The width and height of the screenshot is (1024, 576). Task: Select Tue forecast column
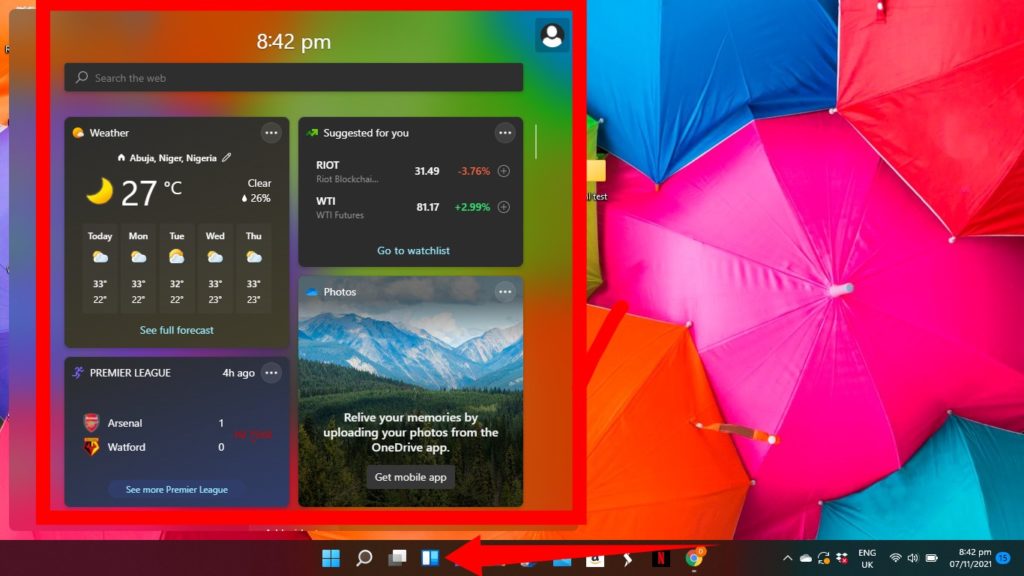pyautogui.click(x=176, y=268)
